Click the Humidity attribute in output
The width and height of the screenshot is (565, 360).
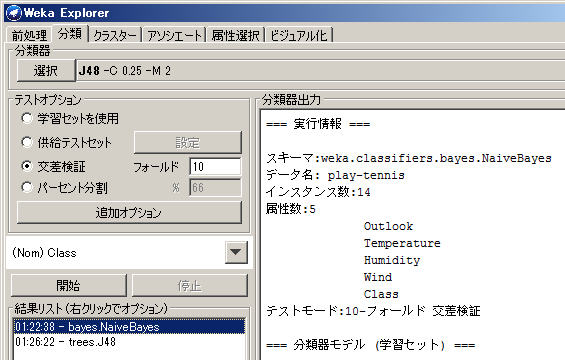pyautogui.click(x=392, y=260)
